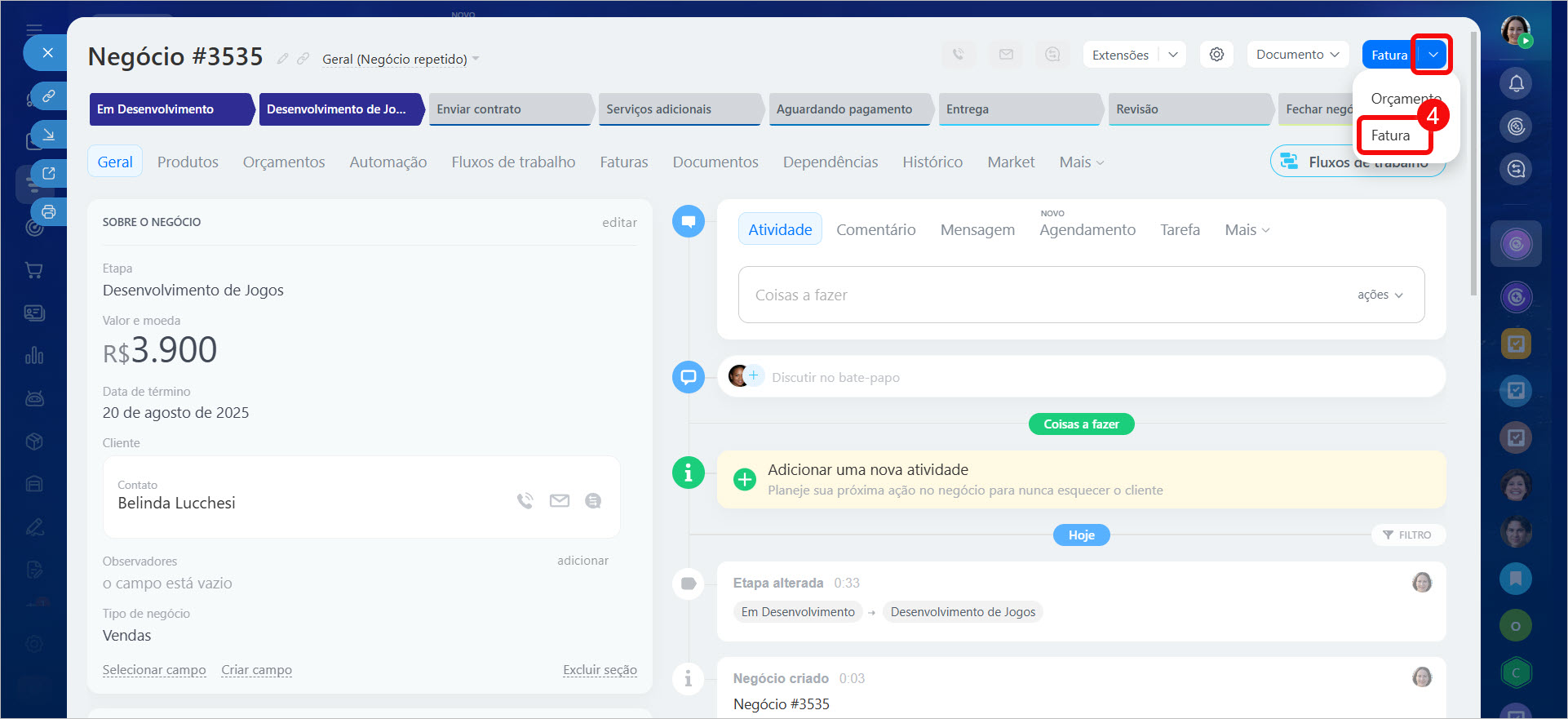Click the FILTRO button in timeline

click(1407, 535)
